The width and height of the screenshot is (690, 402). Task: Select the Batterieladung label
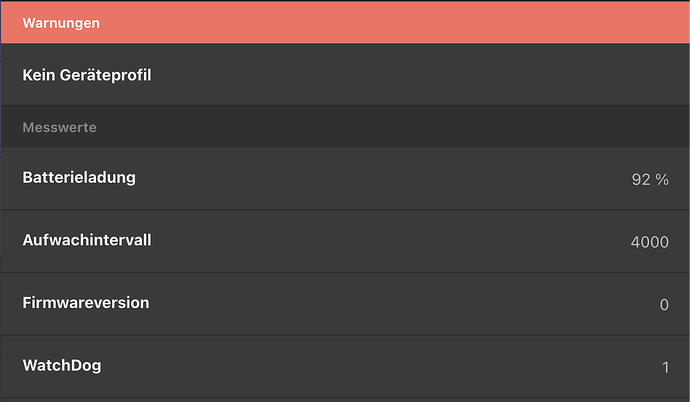coord(79,178)
